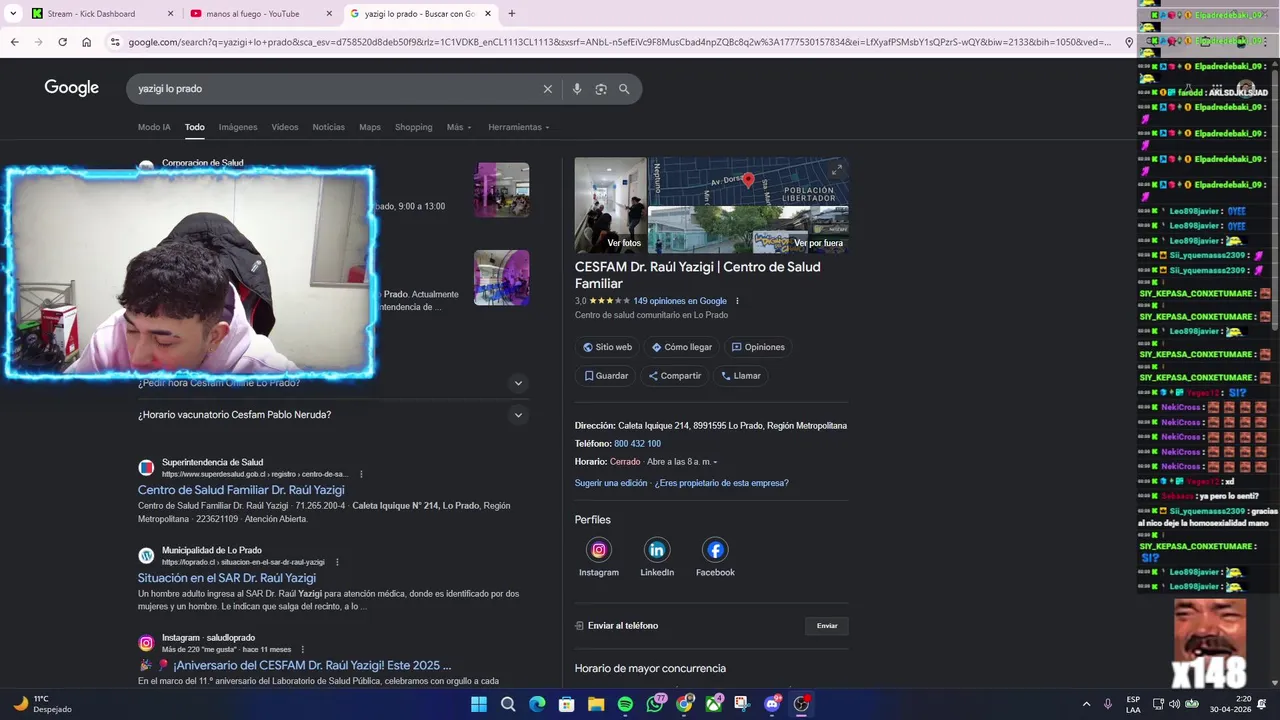The width and height of the screenshot is (1280, 720).
Task: Open Google Lens image search icon
Action: pyautogui.click(x=601, y=89)
